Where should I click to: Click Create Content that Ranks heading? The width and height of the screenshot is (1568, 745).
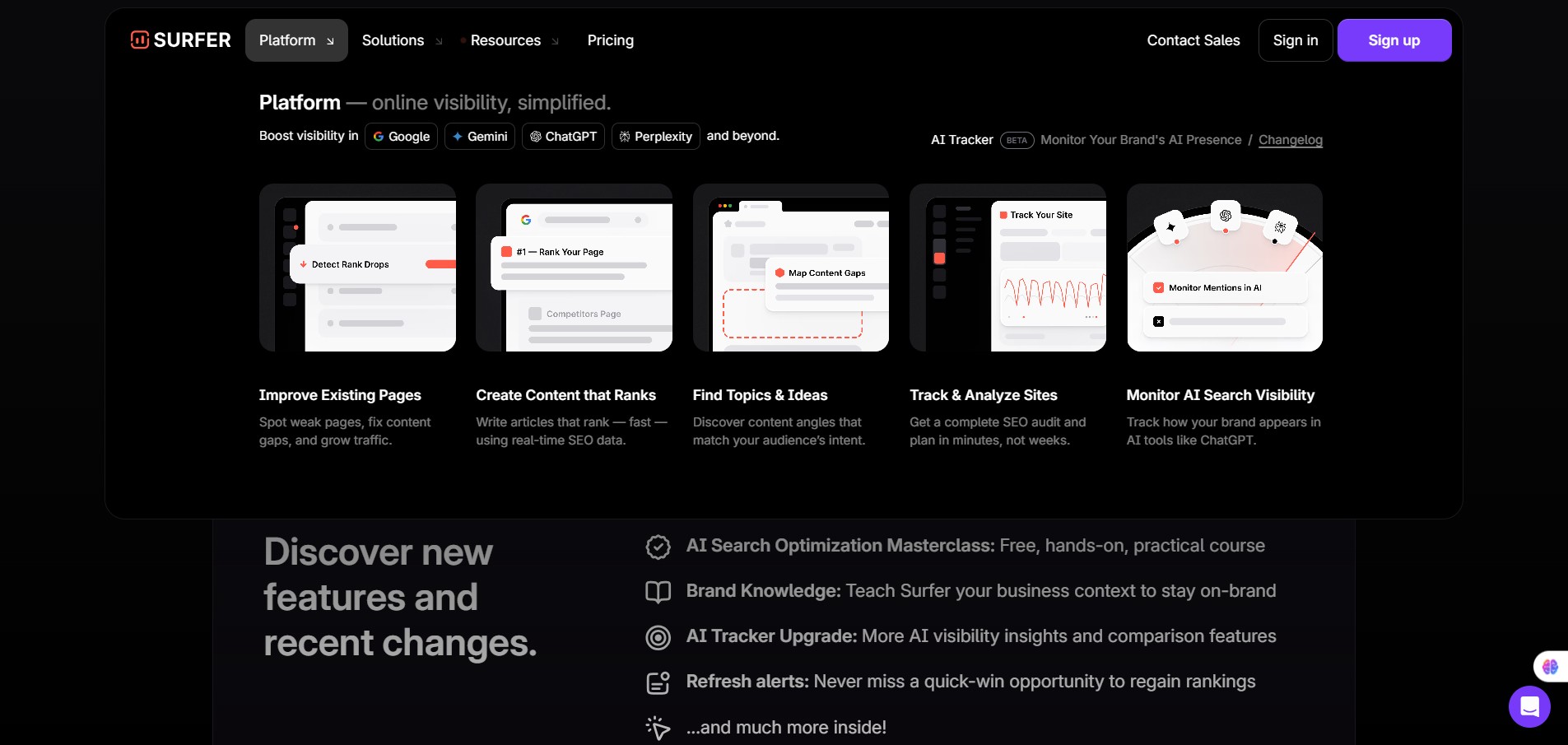(x=565, y=395)
